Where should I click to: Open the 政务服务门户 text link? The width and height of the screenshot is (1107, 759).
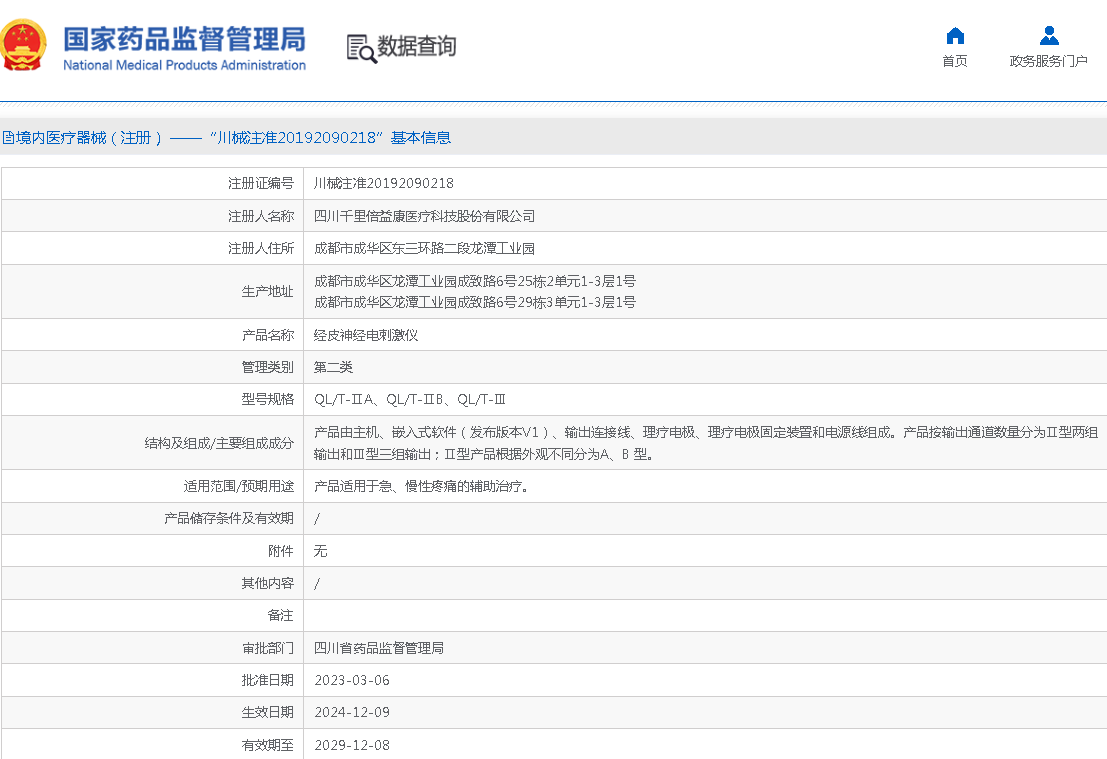[x=1048, y=61]
